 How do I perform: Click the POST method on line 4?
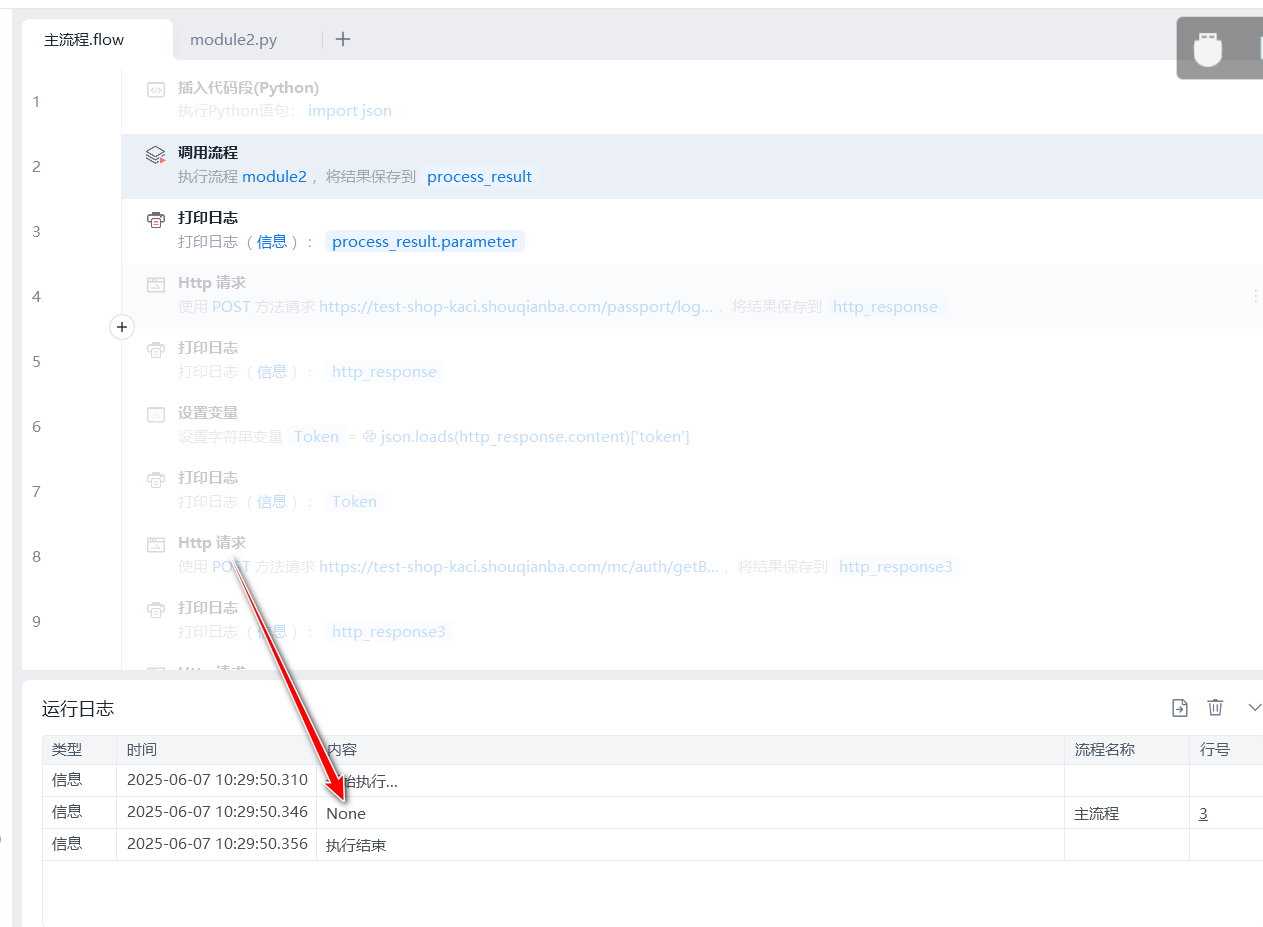click(x=231, y=307)
